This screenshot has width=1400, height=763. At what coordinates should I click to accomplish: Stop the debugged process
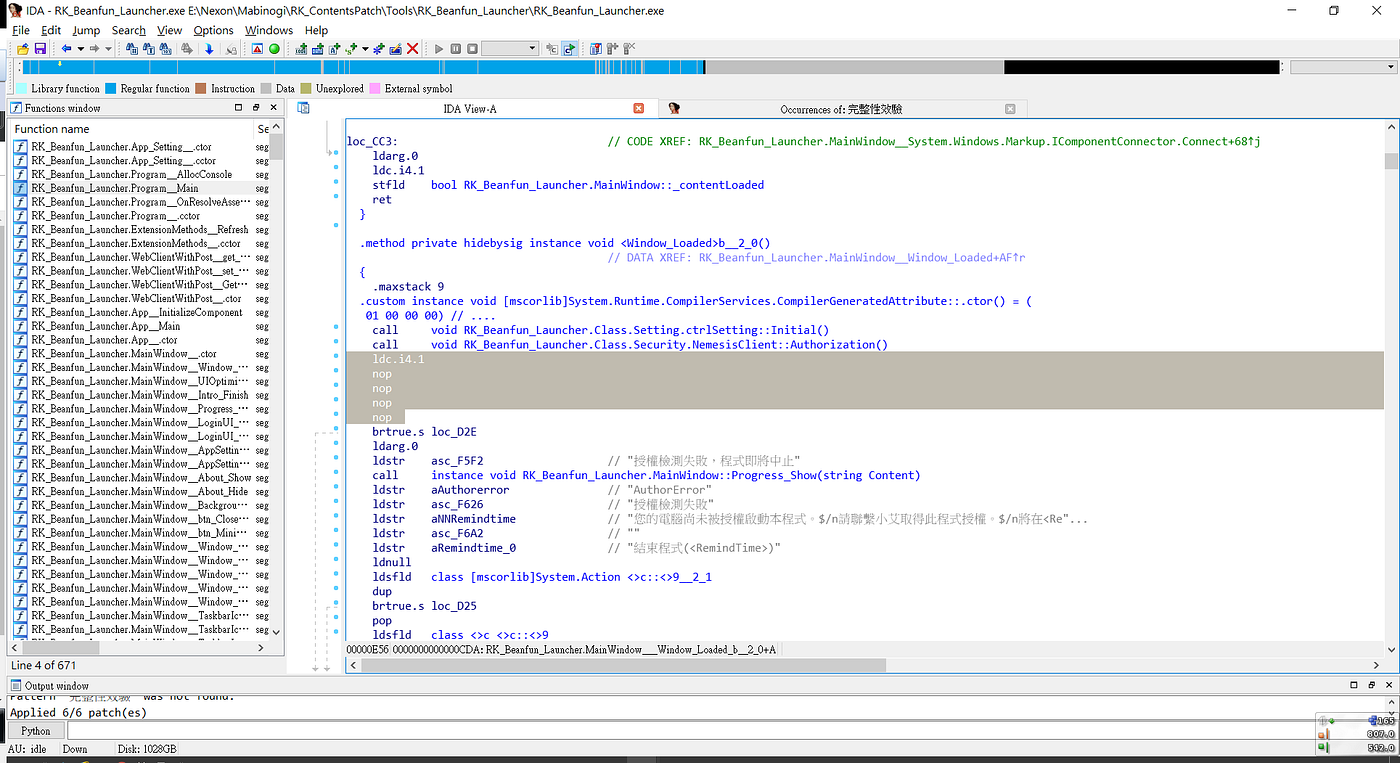click(472, 48)
